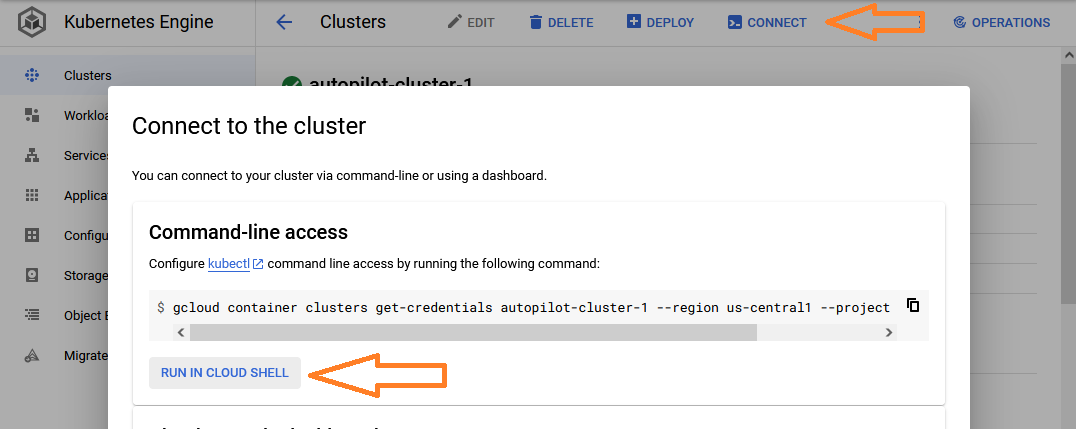The height and width of the screenshot is (429, 1076).
Task: Copy the gcloud command with copy icon
Action: pos(913,305)
